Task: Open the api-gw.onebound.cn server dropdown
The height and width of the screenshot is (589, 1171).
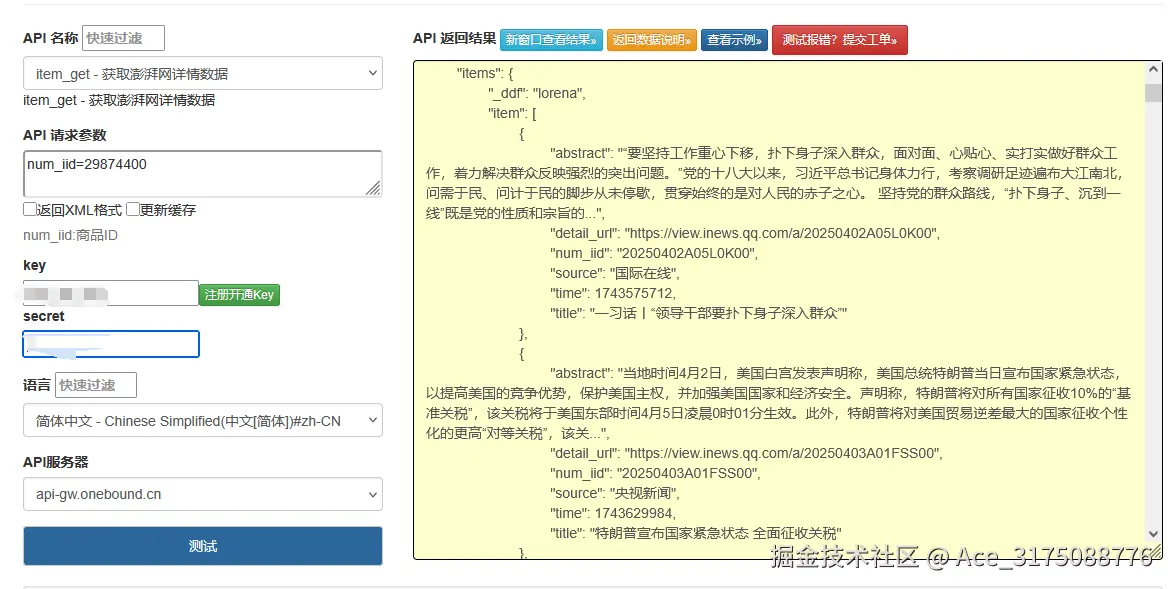Action: (202, 494)
